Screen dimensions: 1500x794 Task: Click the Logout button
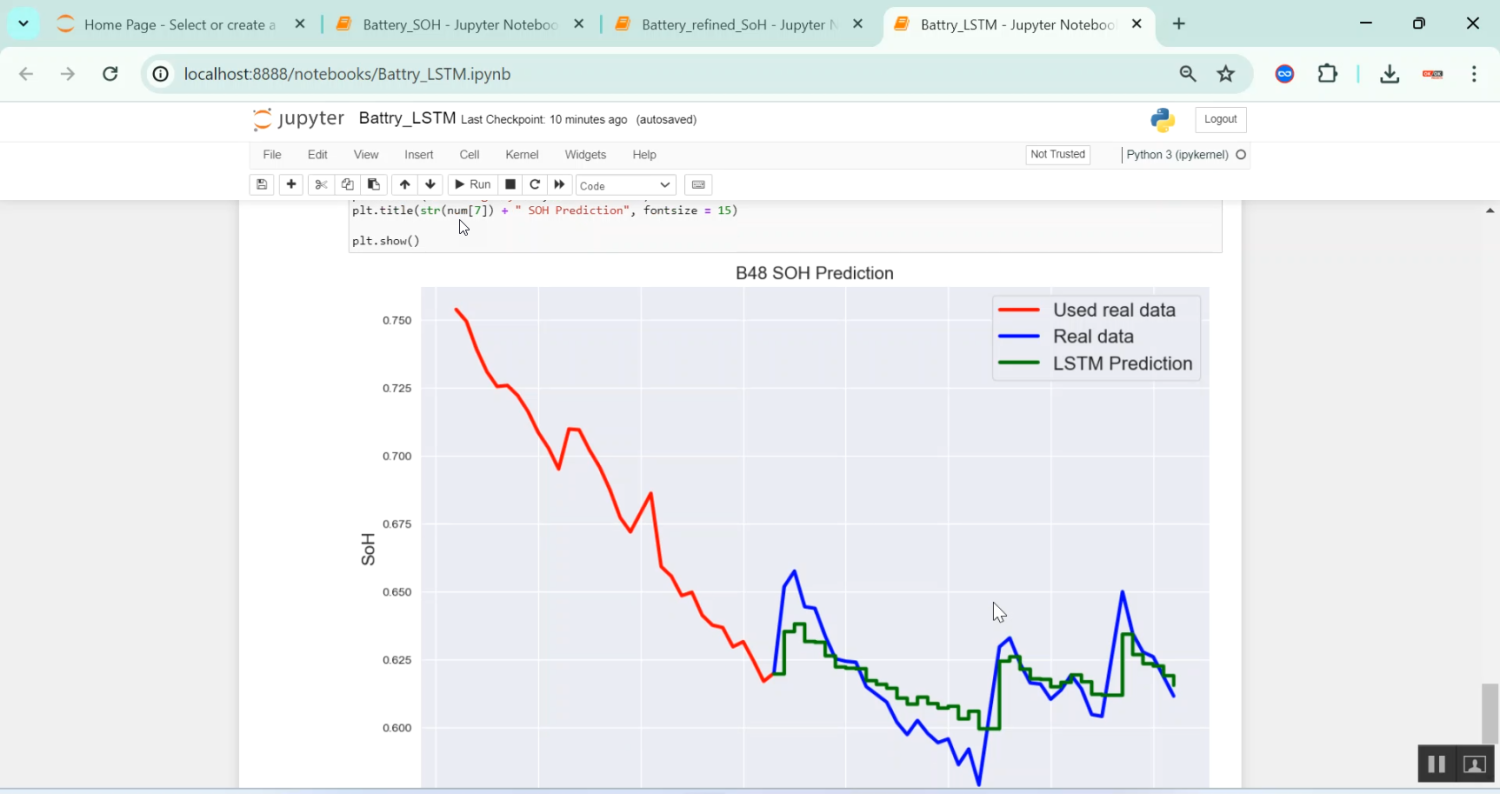coord(1220,119)
